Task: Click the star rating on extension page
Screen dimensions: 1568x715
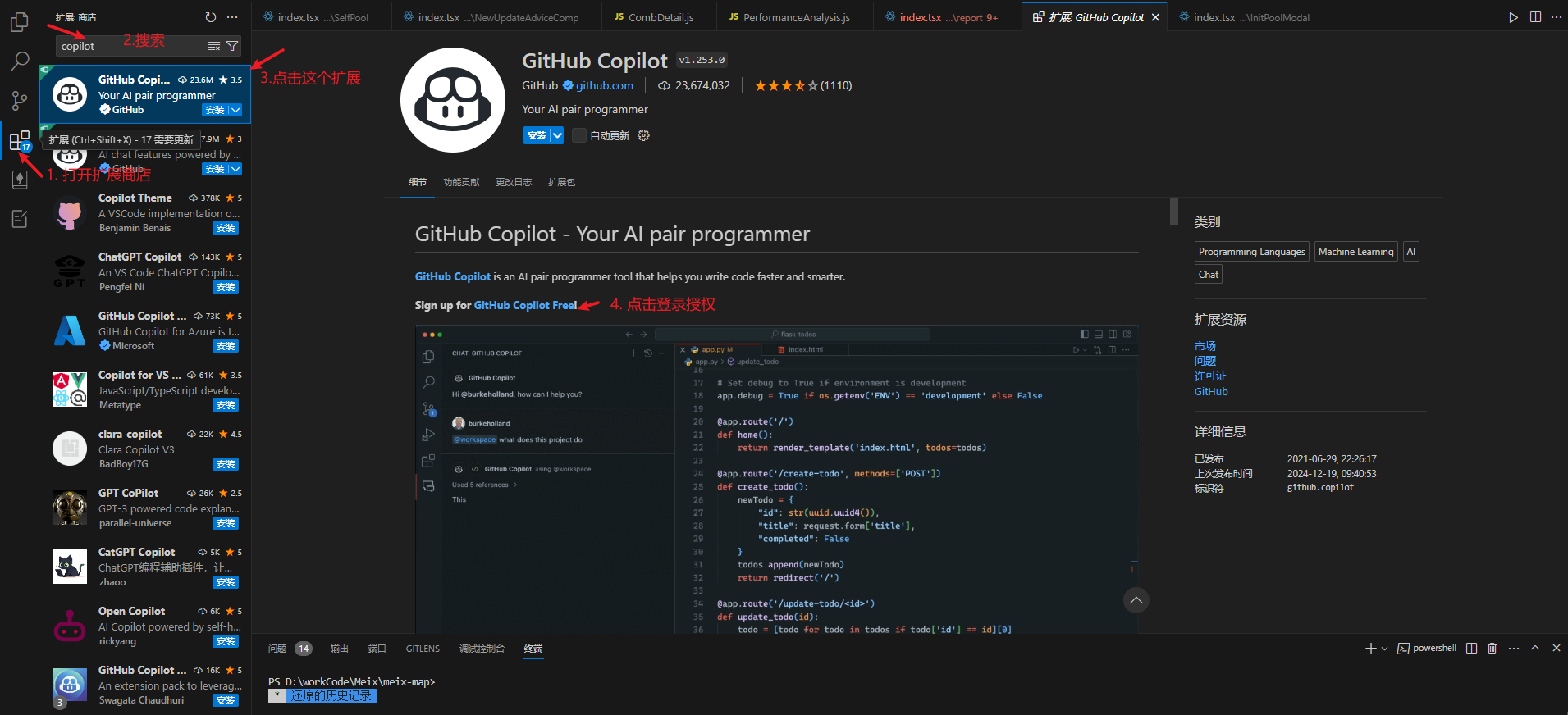Action: [x=786, y=85]
